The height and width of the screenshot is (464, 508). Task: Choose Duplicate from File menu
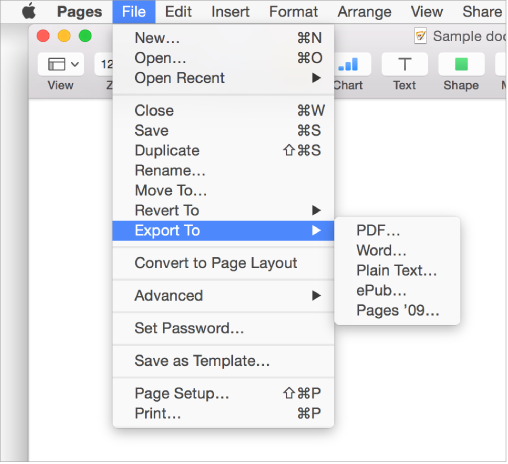[x=223, y=150]
